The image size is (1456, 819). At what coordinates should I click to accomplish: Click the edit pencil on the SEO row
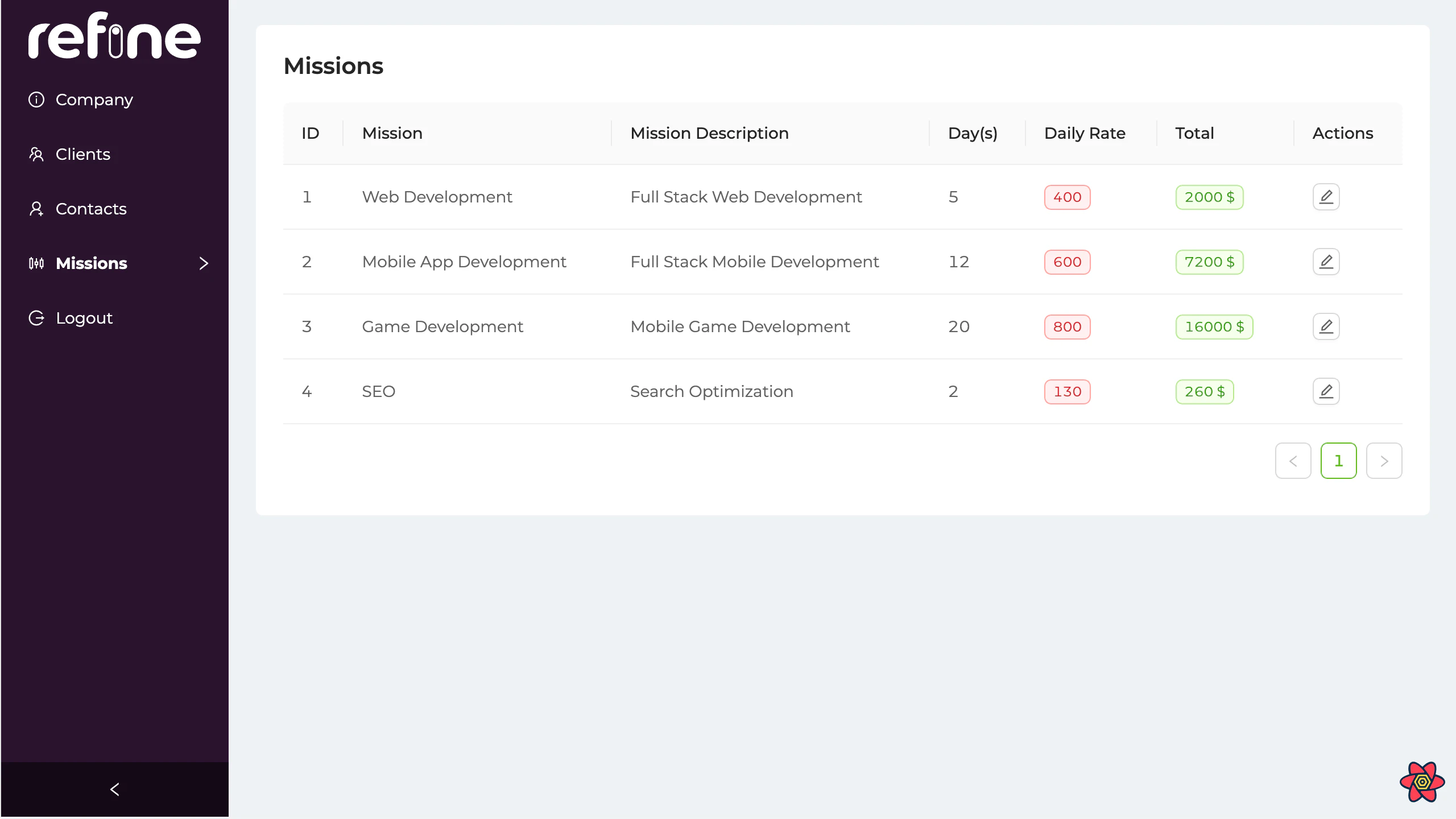tap(1326, 391)
